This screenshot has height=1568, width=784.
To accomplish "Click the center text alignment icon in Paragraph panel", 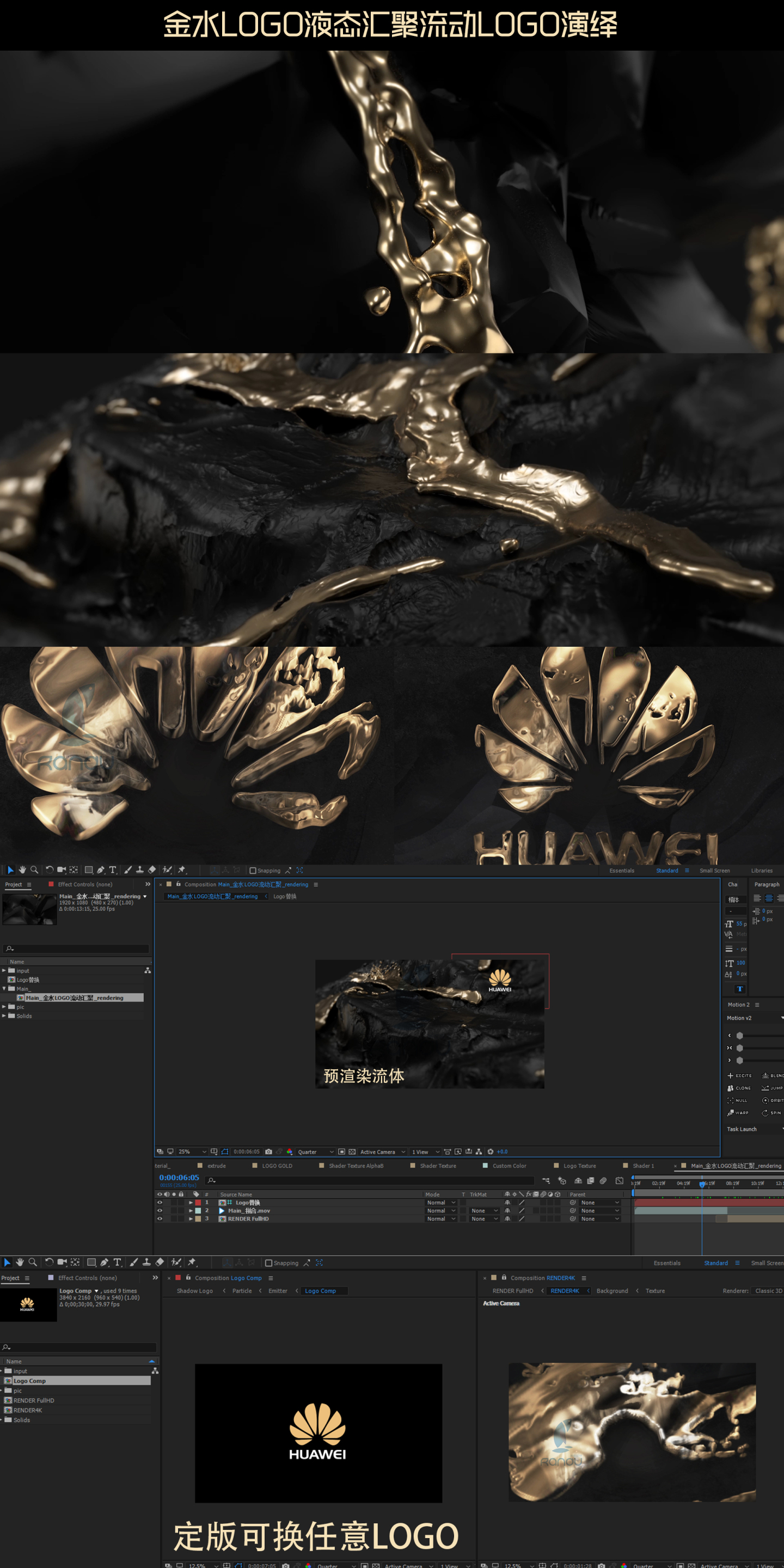I will (769, 898).
